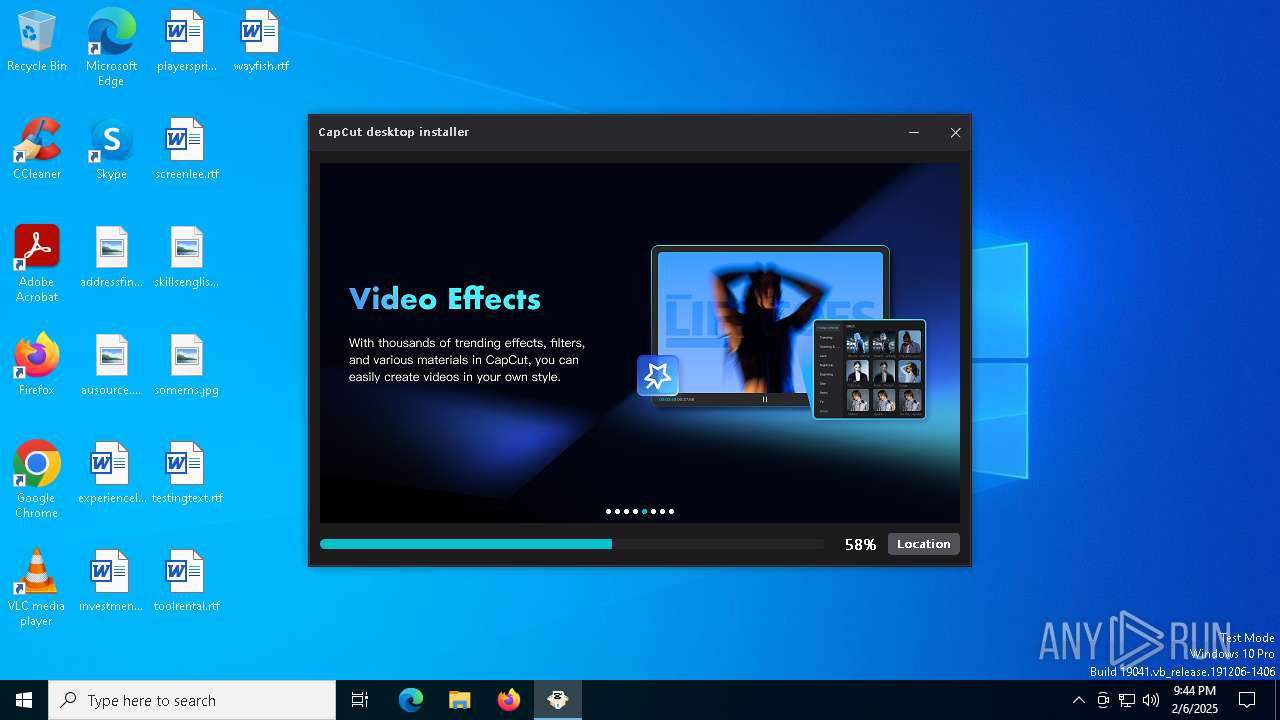Click the taskbar search box
1280x720 pixels.
pos(192,700)
